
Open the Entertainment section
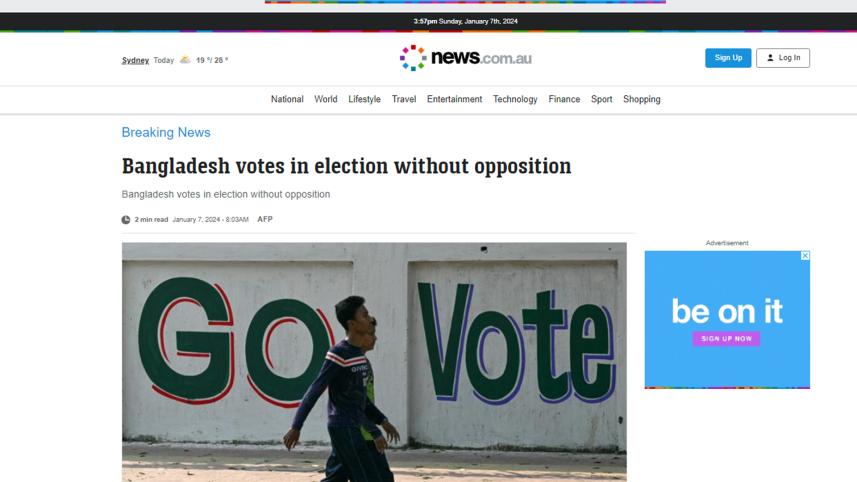[x=455, y=99]
